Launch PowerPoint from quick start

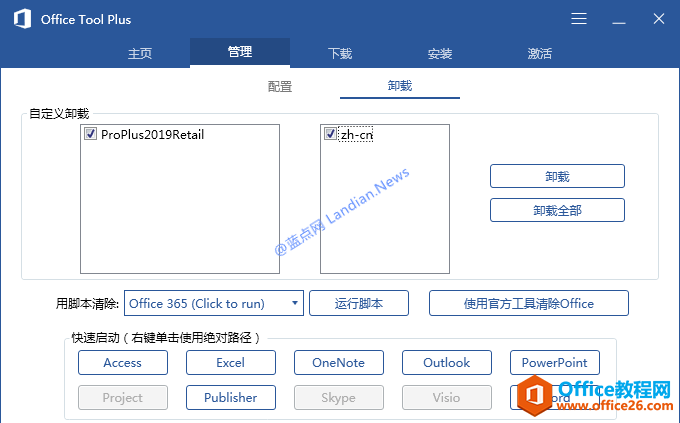[x=555, y=362]
